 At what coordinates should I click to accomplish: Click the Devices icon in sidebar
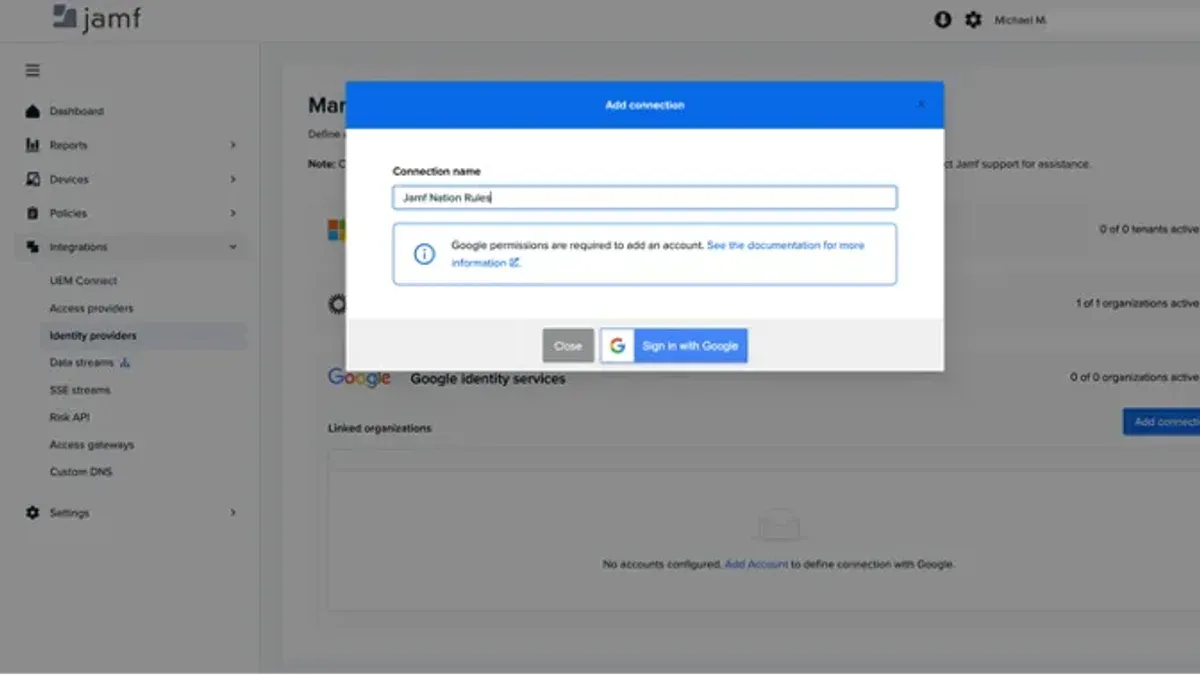click(x=32, y=179)
